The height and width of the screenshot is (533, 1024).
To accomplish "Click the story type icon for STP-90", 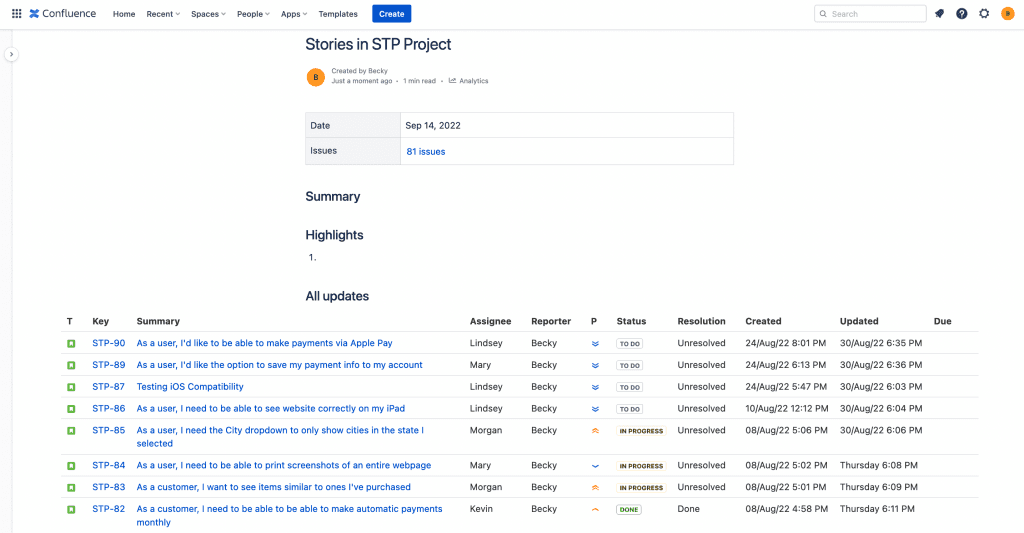I will point(71,344).
